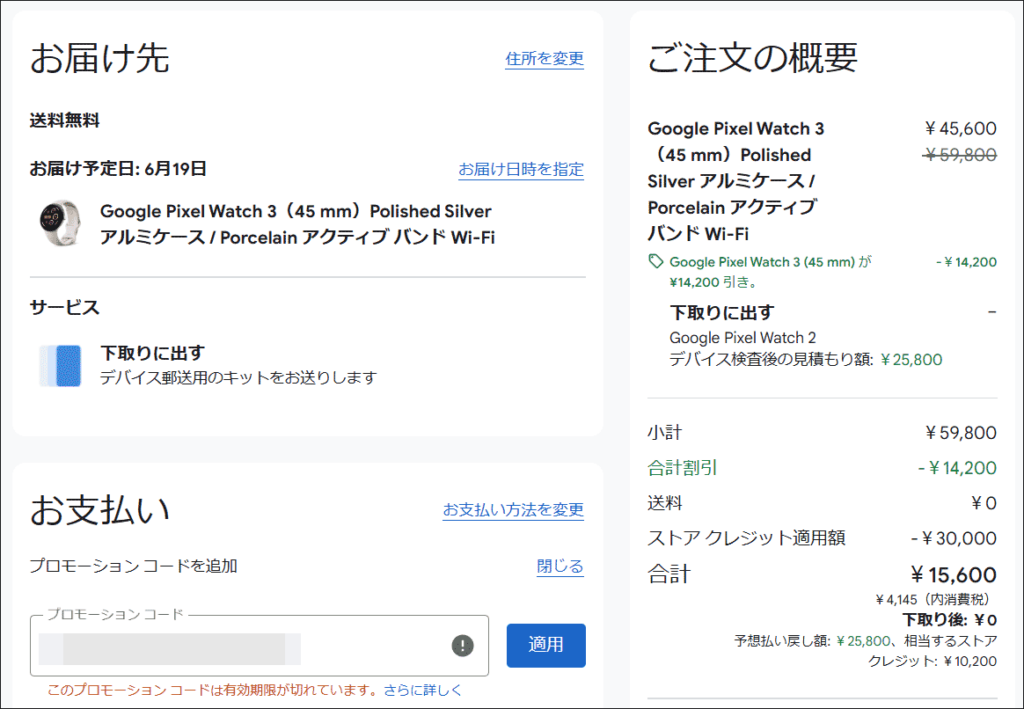Click the 住所を変更 link

[x=544, y=58]
